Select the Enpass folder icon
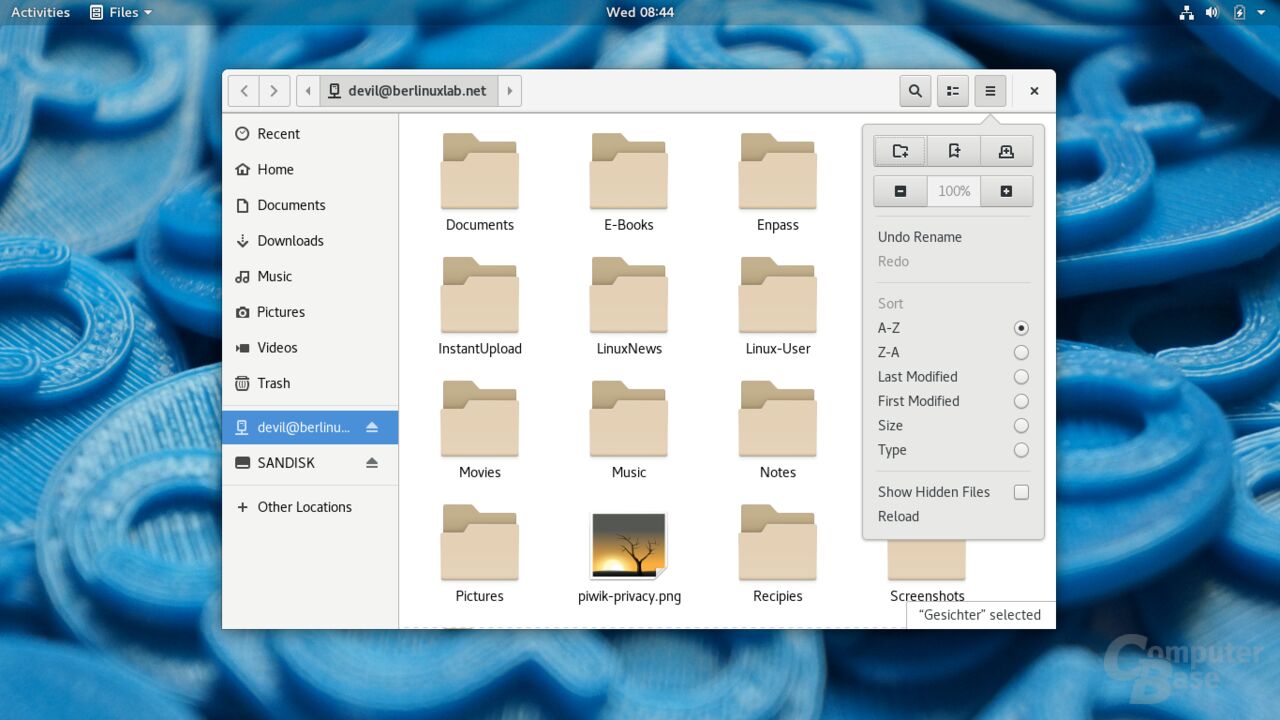 [x=778, y=171]
